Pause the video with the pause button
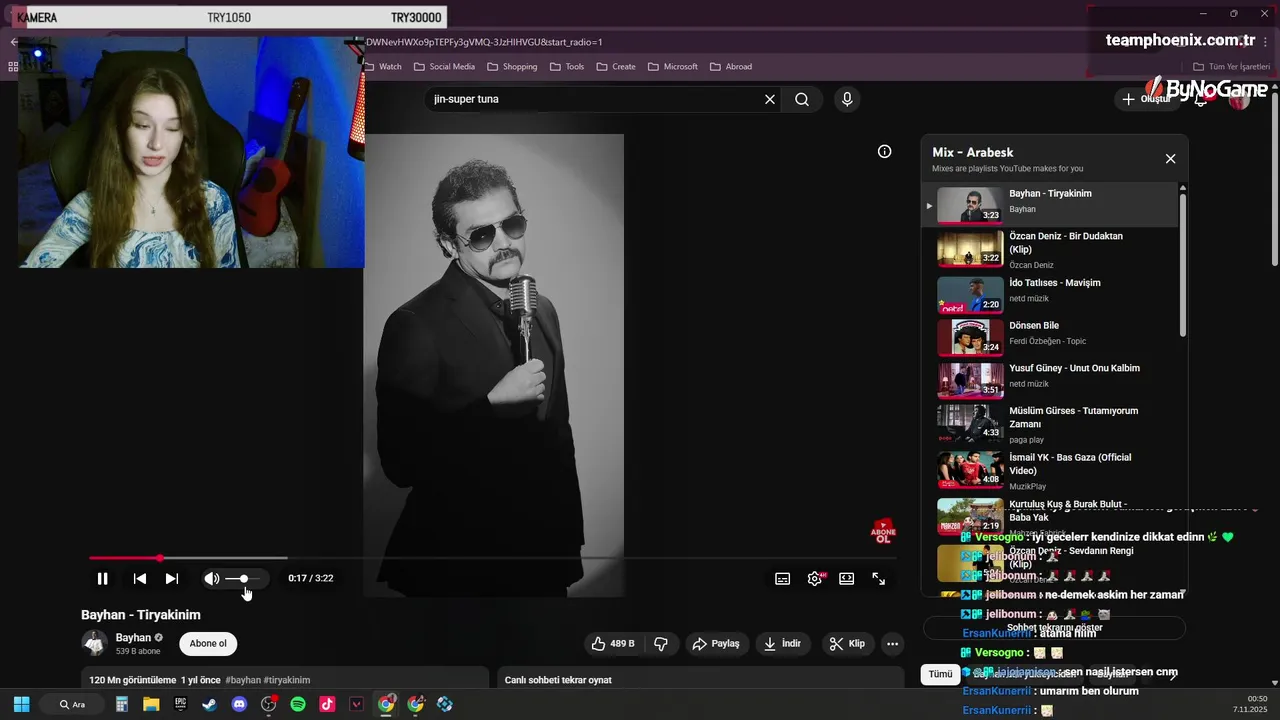The image size is (1280, 720). (x=102, y=578)
